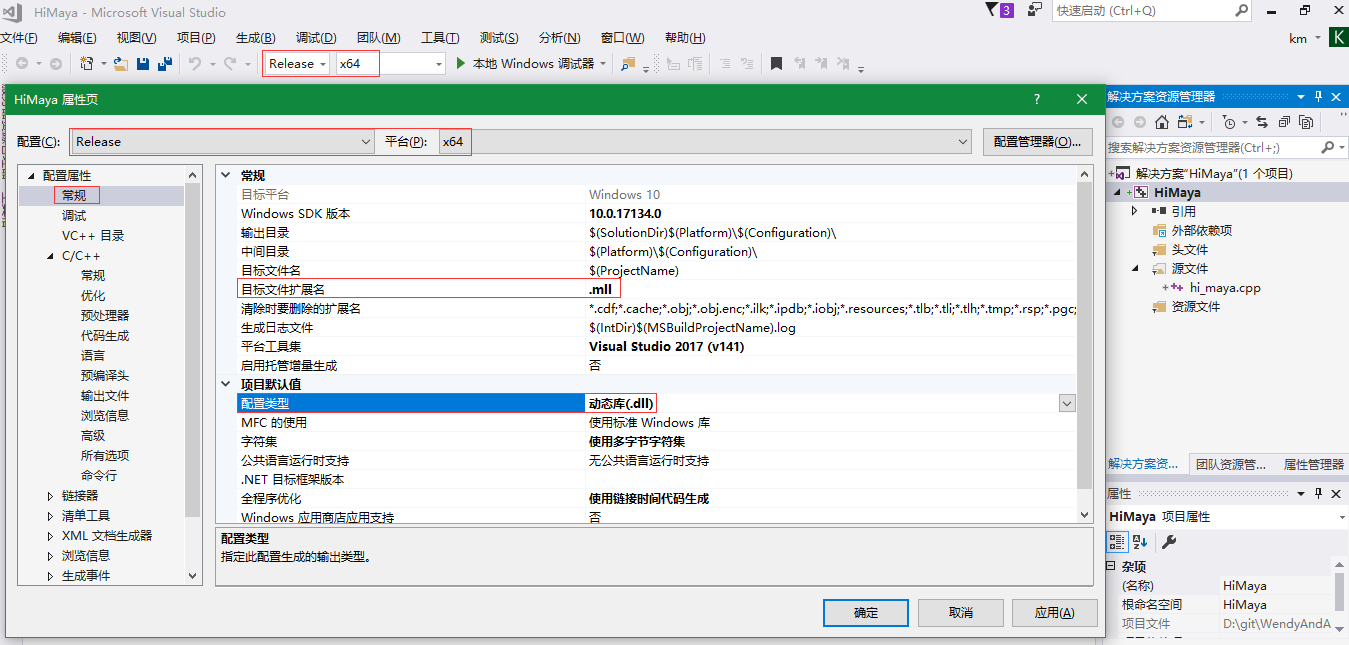Select 头文件 folder in Solution Explorer
This screenshot has width=1349, height=645.
tap(1190, 249)
